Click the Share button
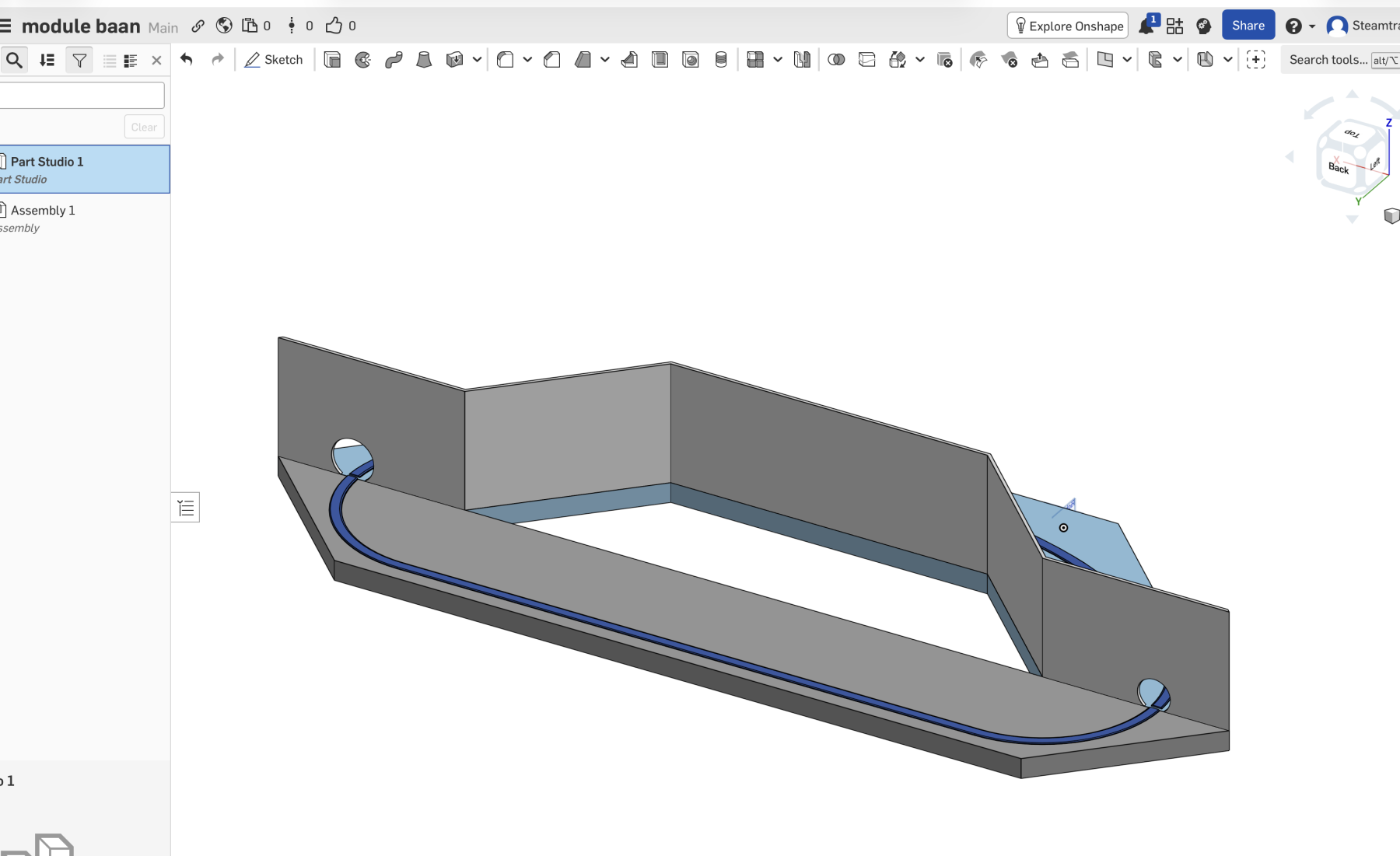Screen dimensions: 1400x856 coord(1248,26)
